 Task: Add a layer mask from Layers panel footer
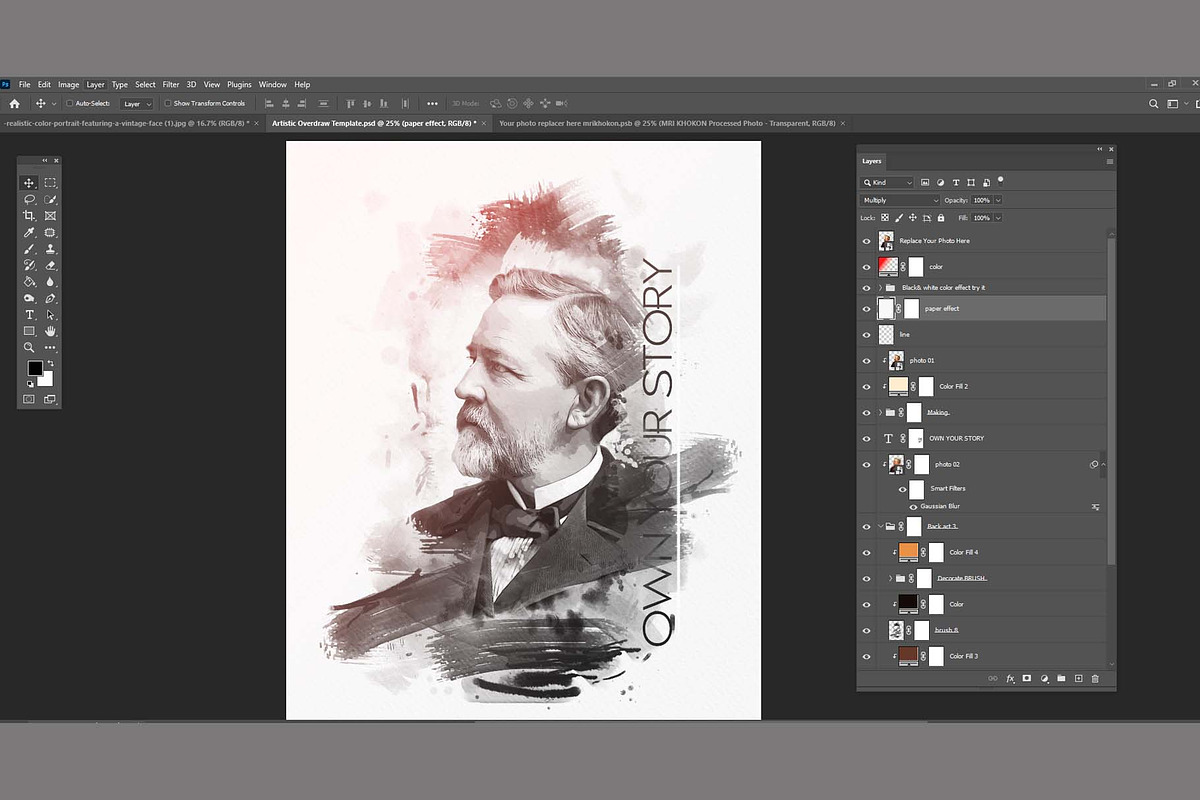click(x=1027, y=678)
